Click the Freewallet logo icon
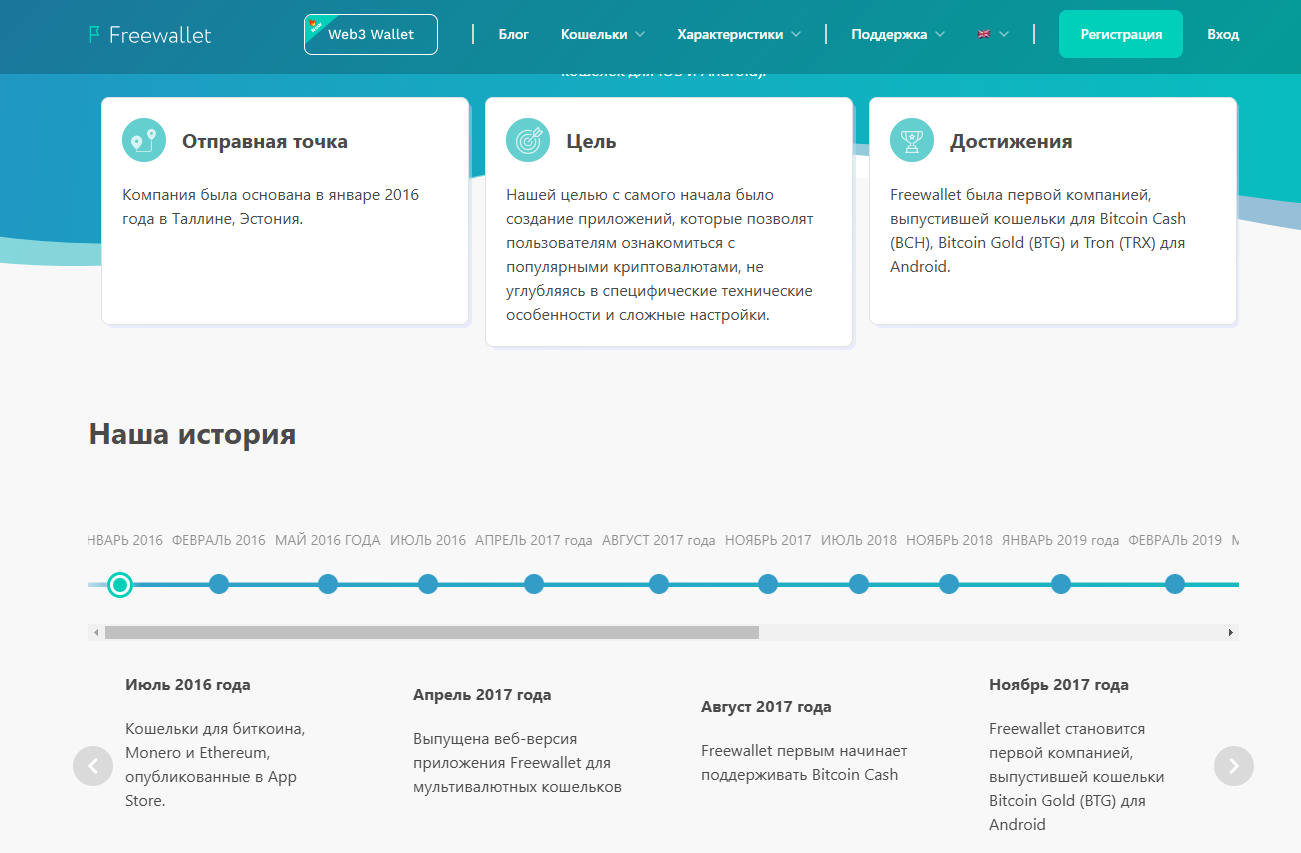1301x853 pixels. pyautogui.click(x=95, y=35)
